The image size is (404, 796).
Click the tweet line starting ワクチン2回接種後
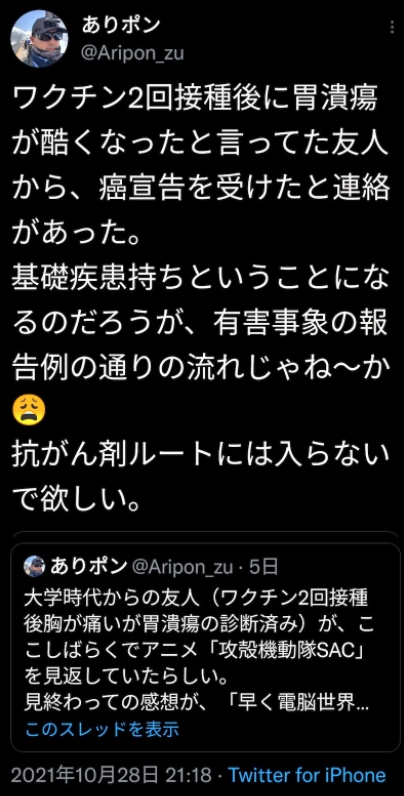[195, 100]
